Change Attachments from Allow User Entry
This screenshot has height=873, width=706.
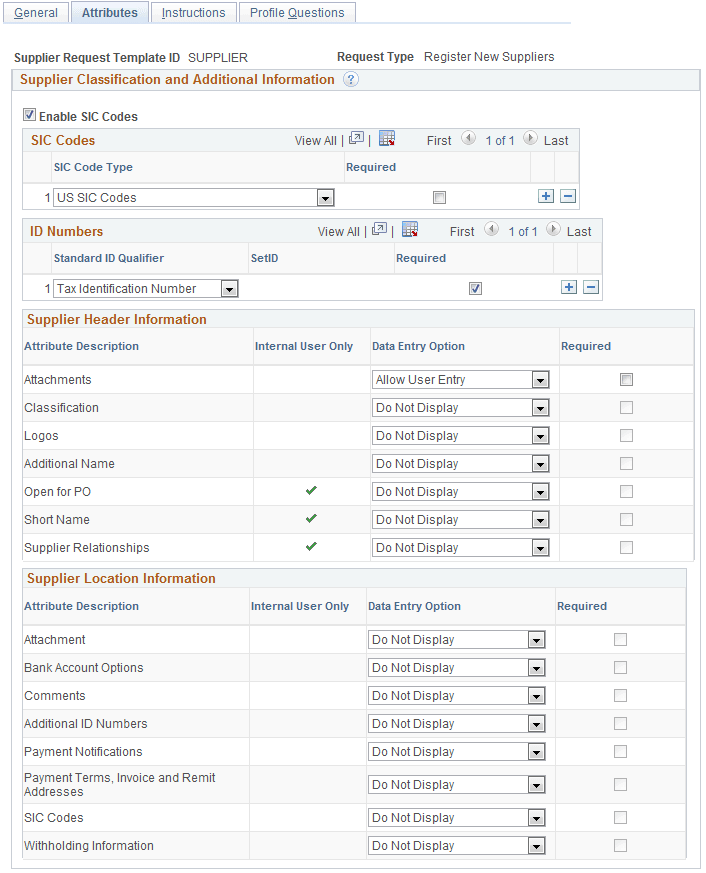tap(539, 379)
